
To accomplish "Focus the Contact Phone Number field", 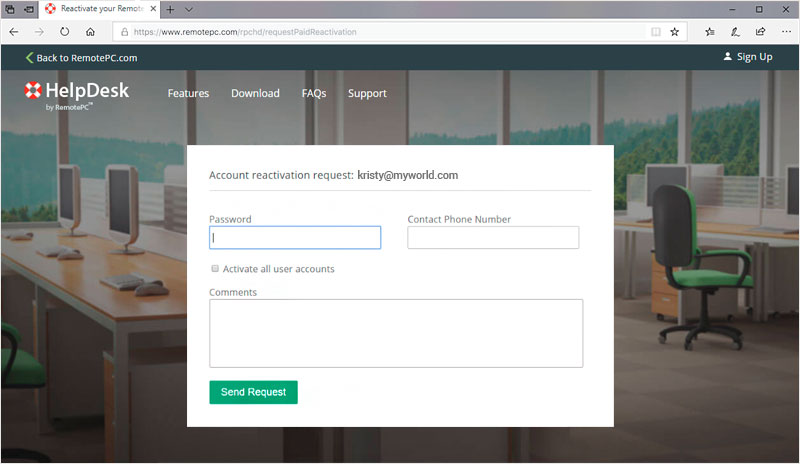I will pyautogui.click(x=493, y=237).
